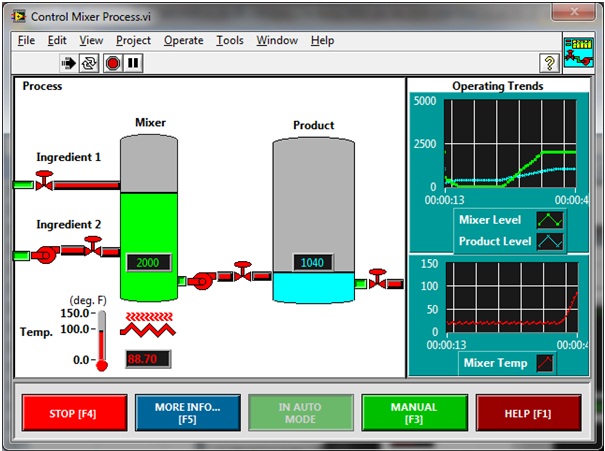Click the Pause toolbar icon
Image resolution: width=605 pixels, height=451 pixels.
pyautogui.click(x=133, y=63)
